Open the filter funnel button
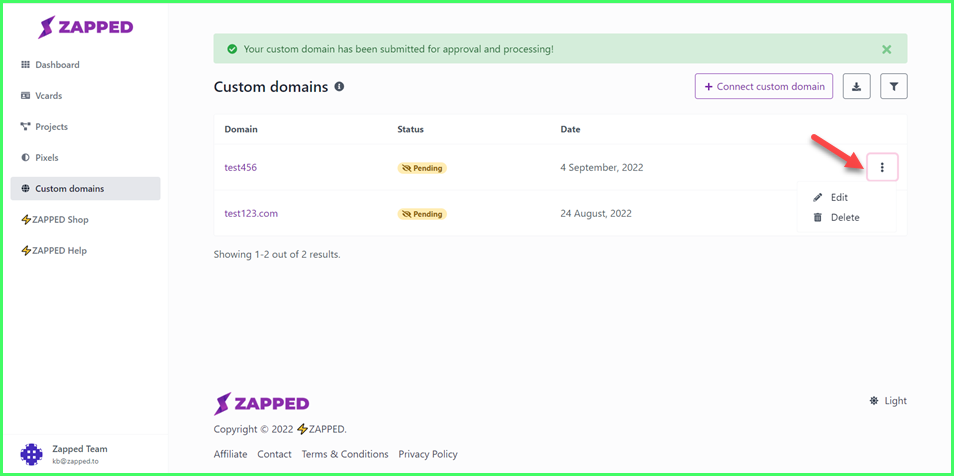 [894, 86]
